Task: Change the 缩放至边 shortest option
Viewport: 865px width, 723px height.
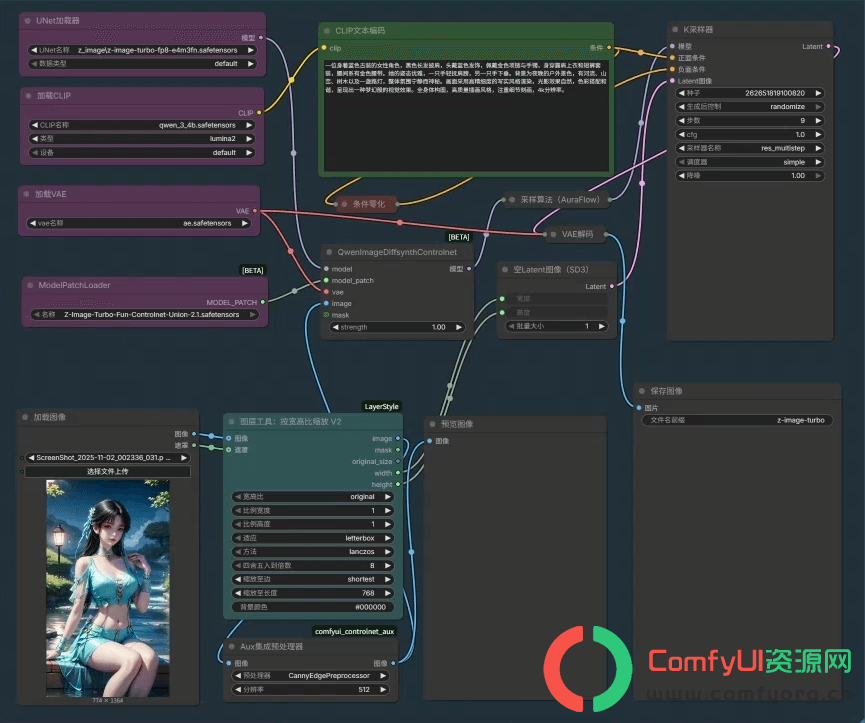Action: pyautogui.click(x=312, y=579)
